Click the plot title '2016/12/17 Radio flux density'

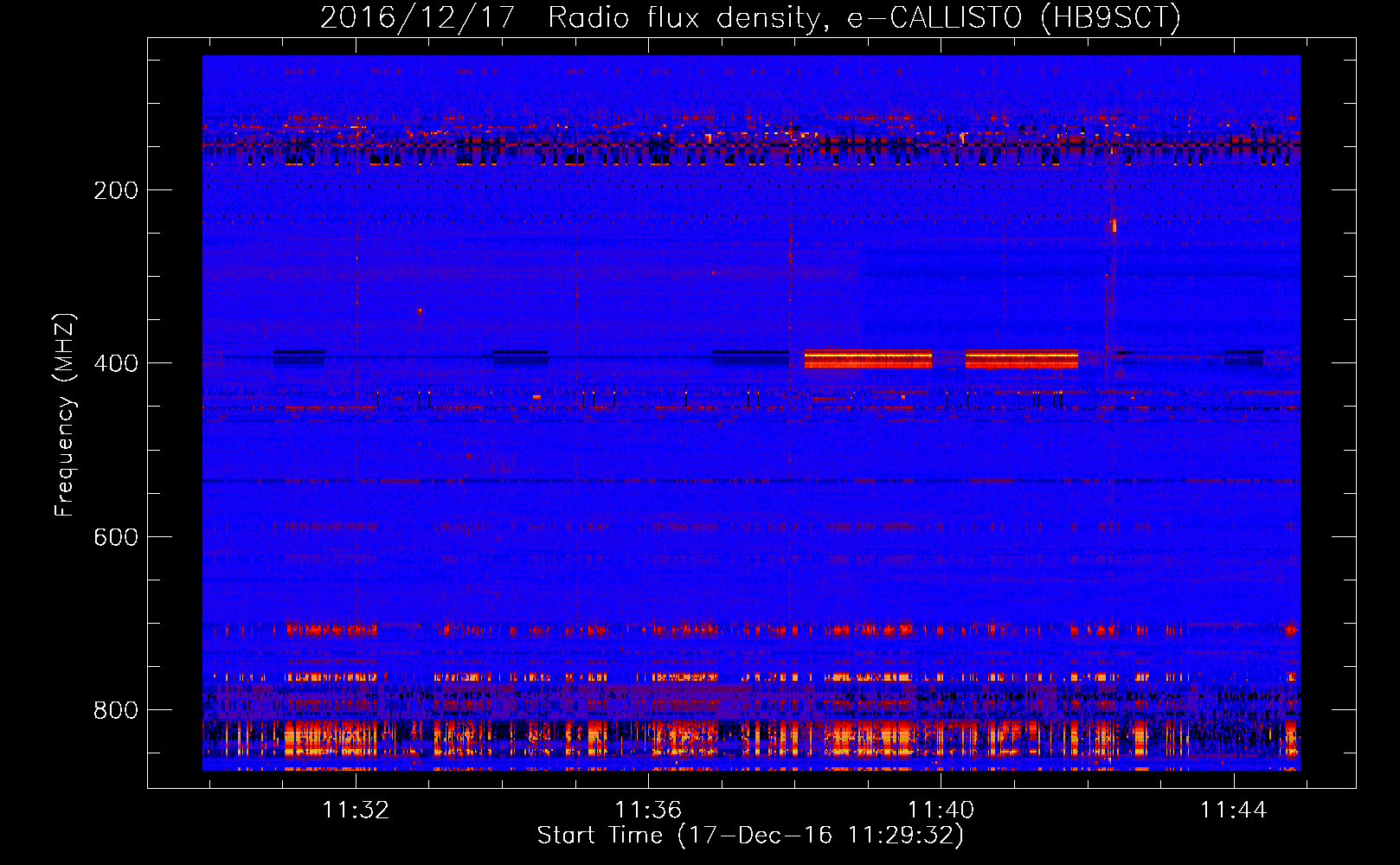tap(750, 18)
